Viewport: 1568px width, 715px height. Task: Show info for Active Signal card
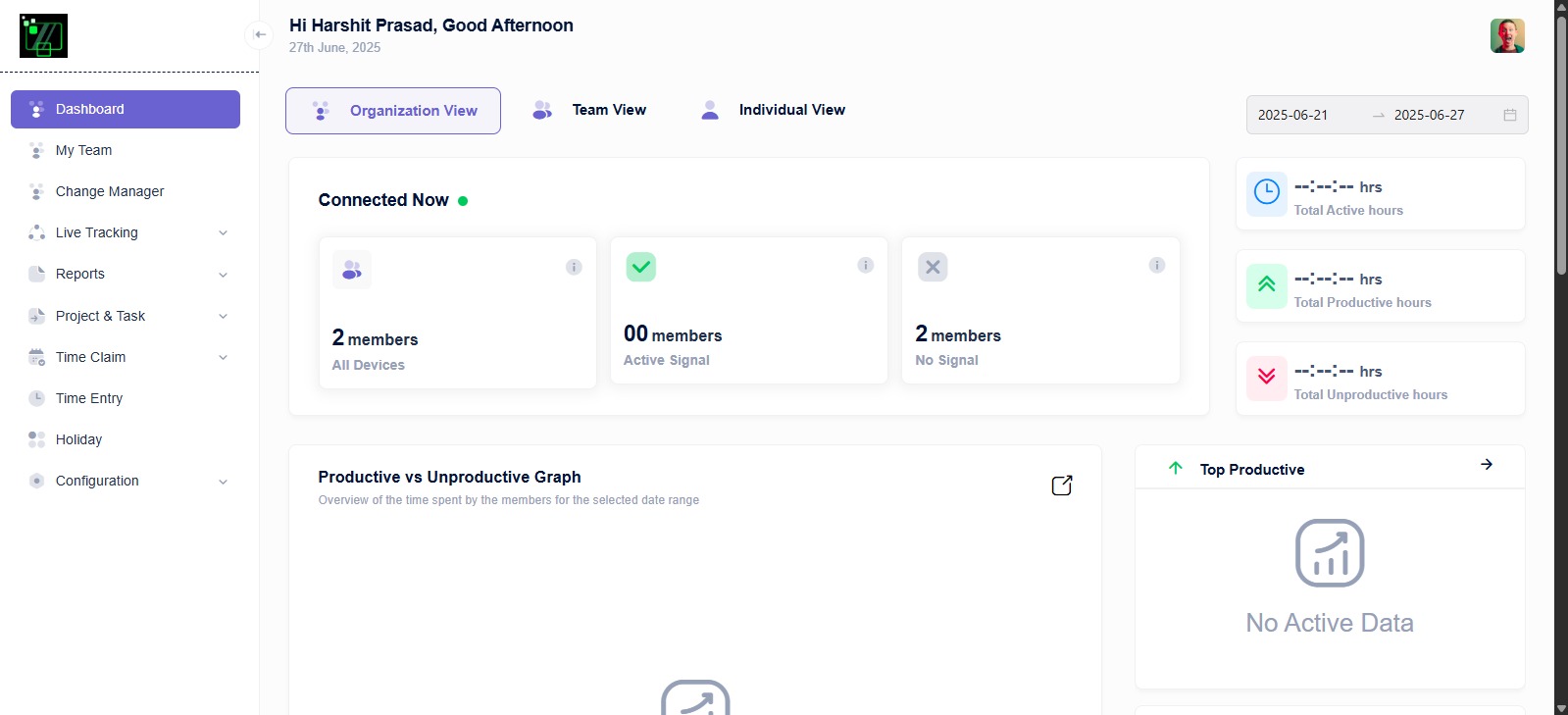pos(866,265)
